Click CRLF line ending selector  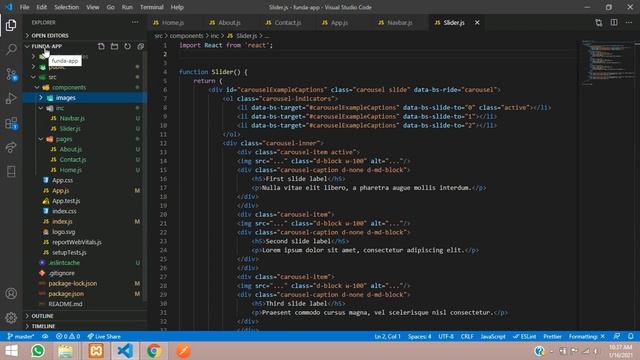click(x=467, y=336)
